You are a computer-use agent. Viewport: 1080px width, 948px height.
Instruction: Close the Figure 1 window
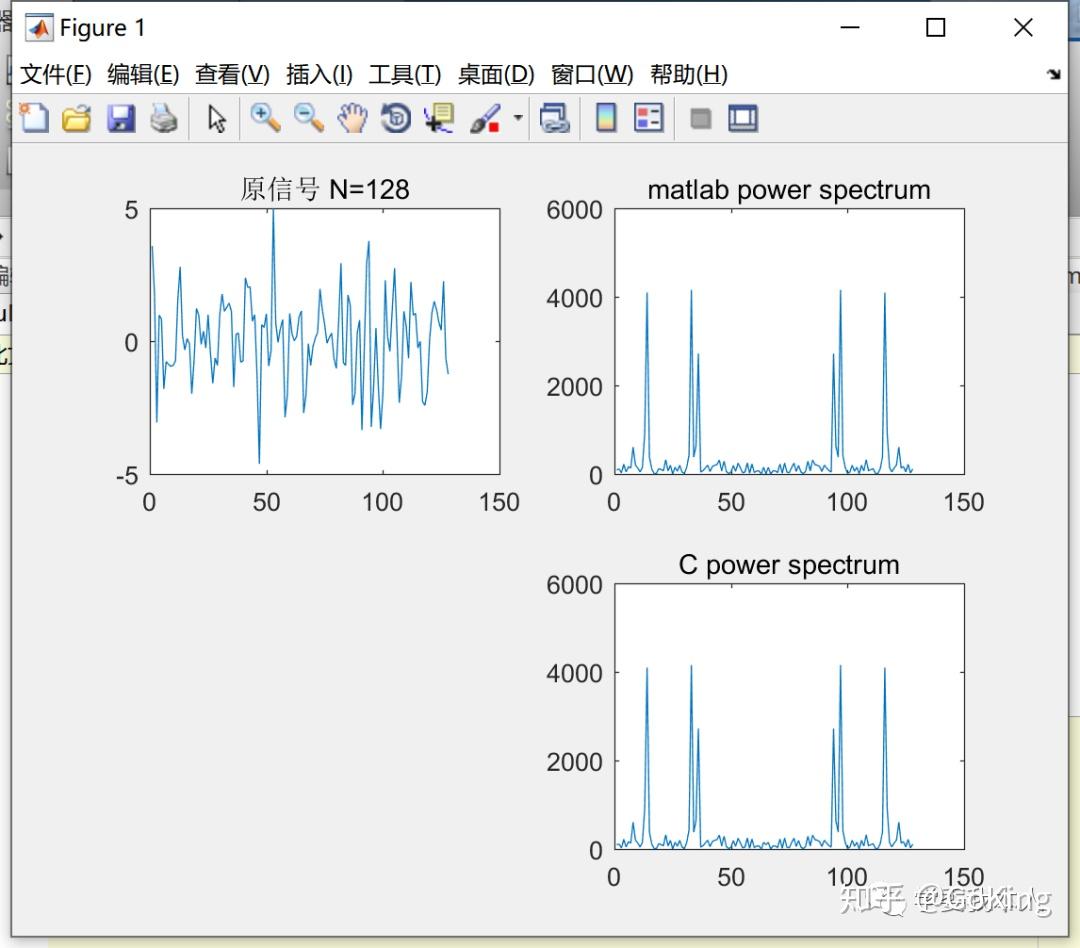tap(1024, 28)
